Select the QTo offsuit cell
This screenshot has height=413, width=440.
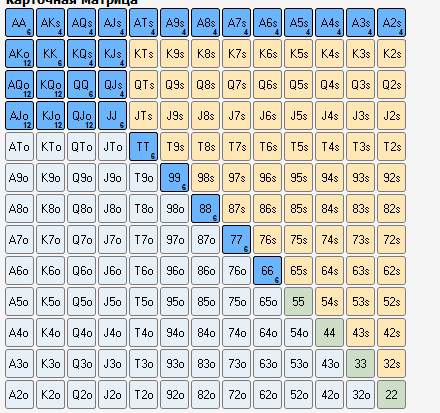pos(81,147)
